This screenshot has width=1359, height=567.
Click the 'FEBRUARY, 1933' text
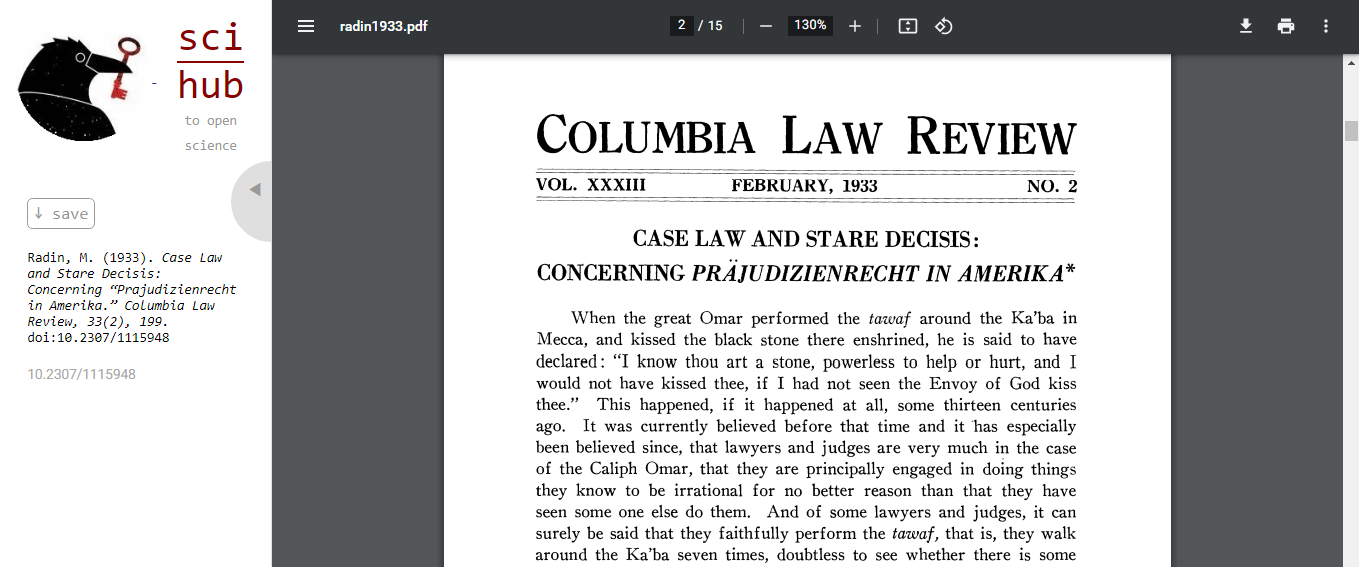pyautogui.click(x=804, y=186)
